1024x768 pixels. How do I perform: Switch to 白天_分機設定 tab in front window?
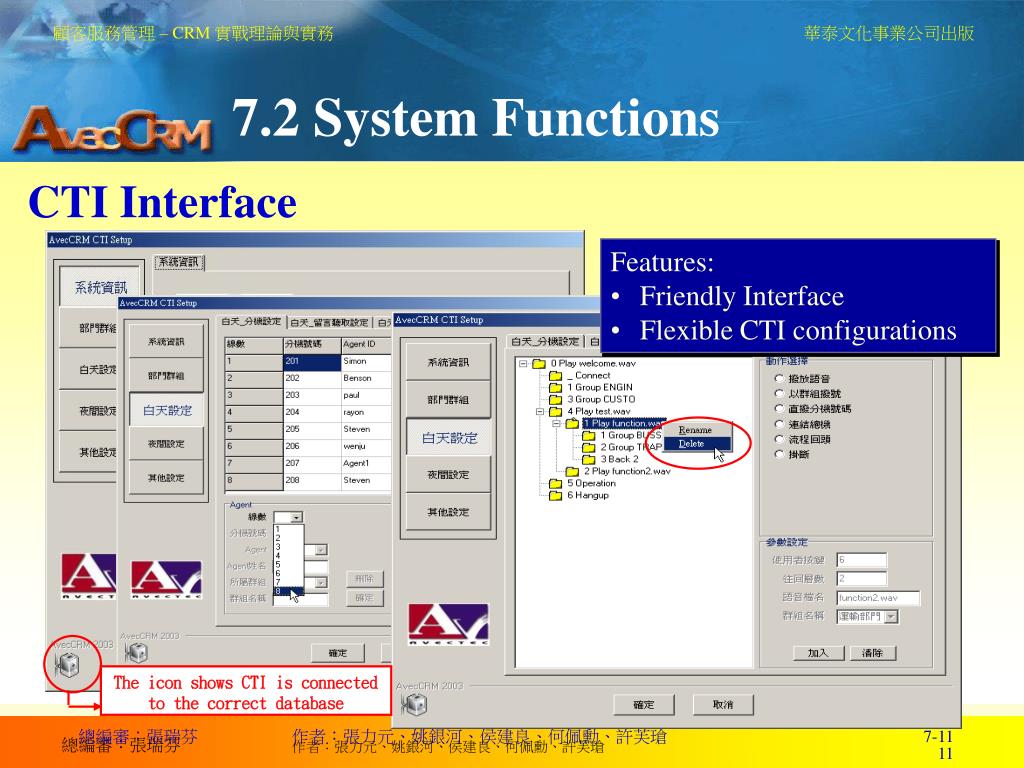545,341
